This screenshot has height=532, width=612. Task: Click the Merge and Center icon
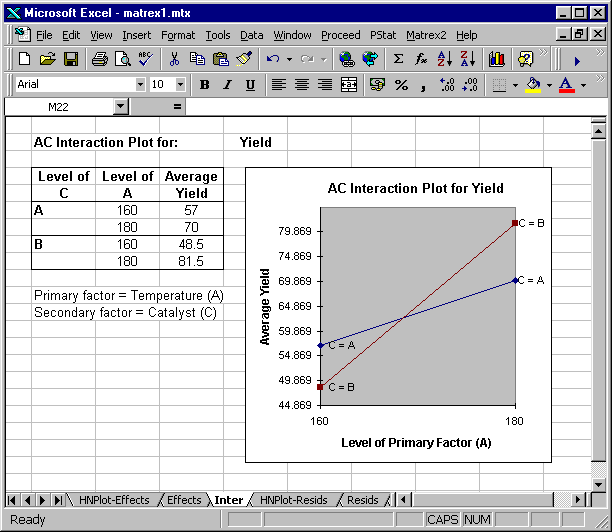click(348, 85)
